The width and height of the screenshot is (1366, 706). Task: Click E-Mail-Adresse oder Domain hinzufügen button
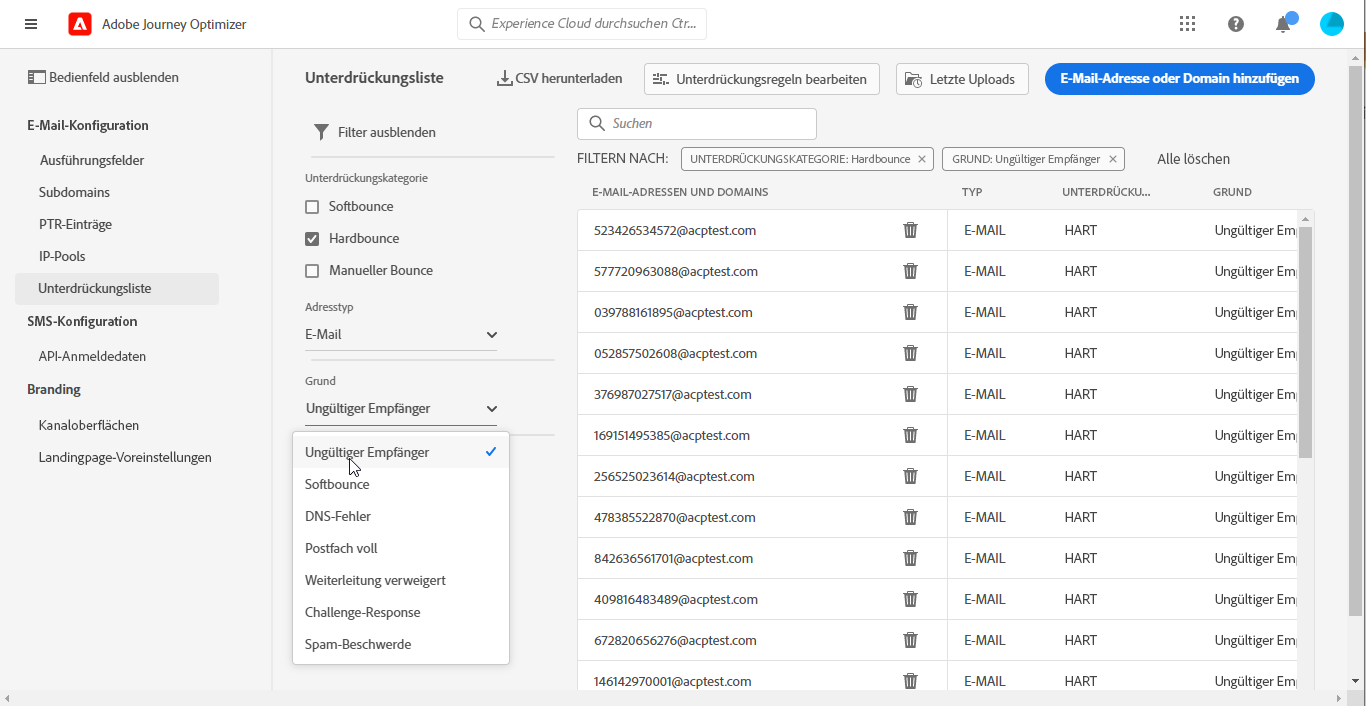1179,79
